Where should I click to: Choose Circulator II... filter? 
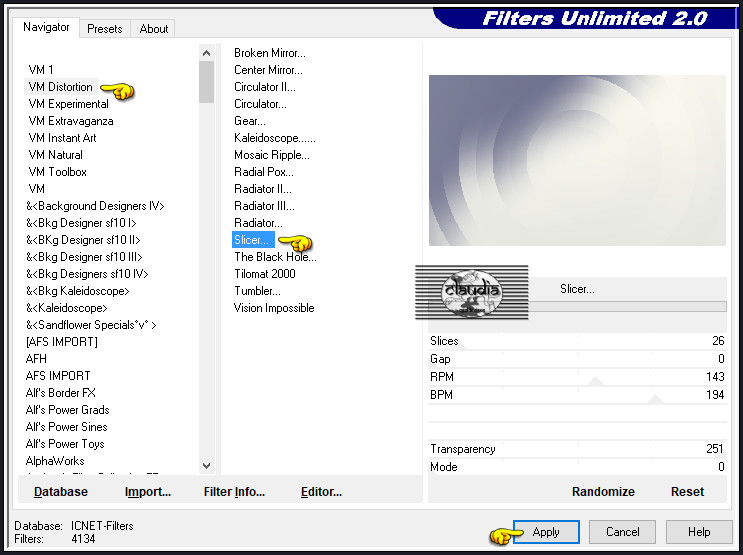tap(264, 87)
